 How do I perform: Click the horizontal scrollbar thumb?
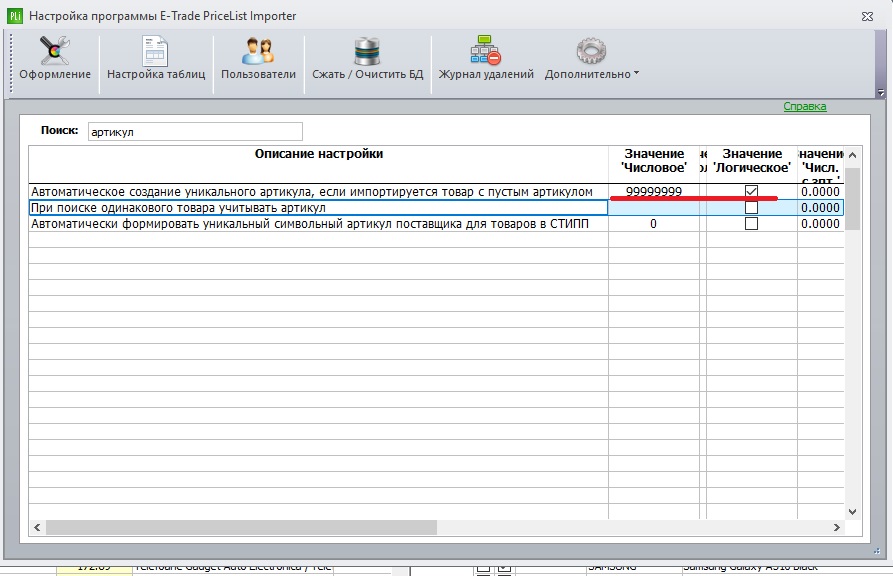(241, 527)
